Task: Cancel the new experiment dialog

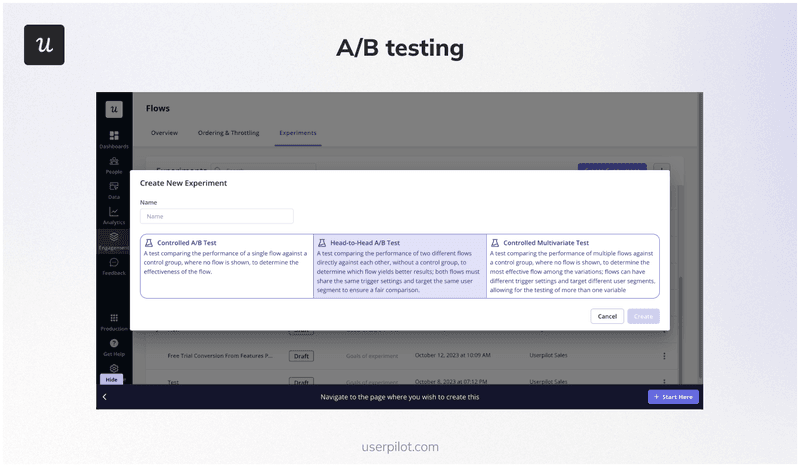Action: [x=606, y=316]
